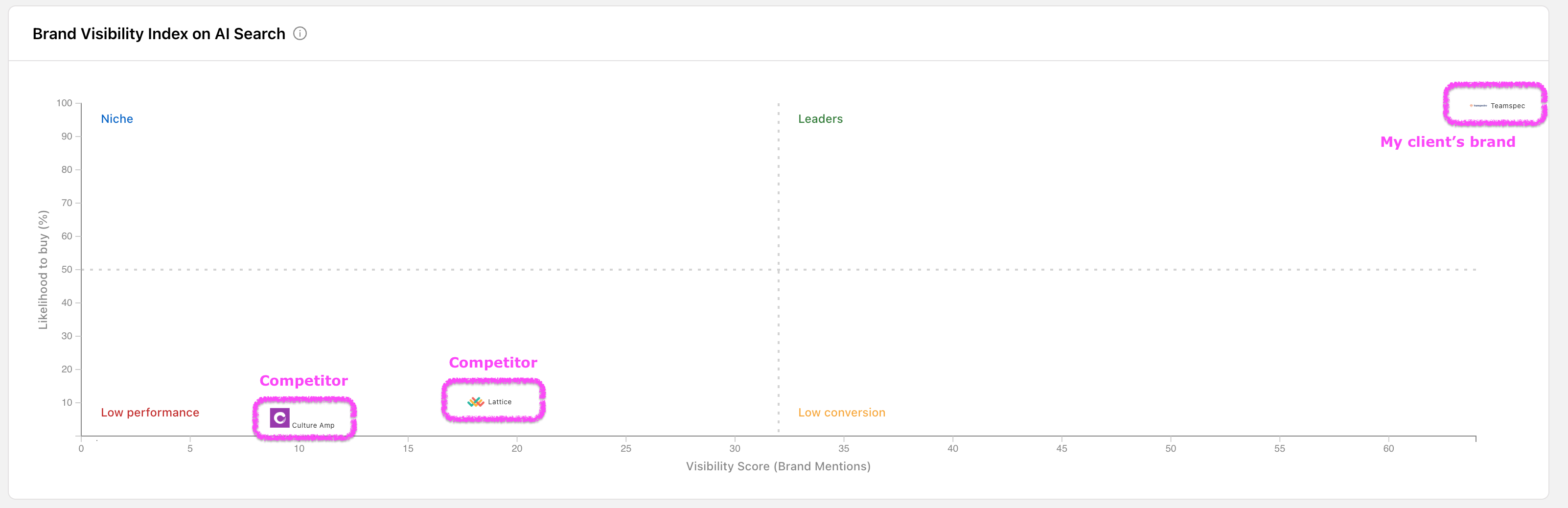
Task: Click the Competitor annotation above Culture Amp
Action: pyautogui.click(x=304, y=381)
